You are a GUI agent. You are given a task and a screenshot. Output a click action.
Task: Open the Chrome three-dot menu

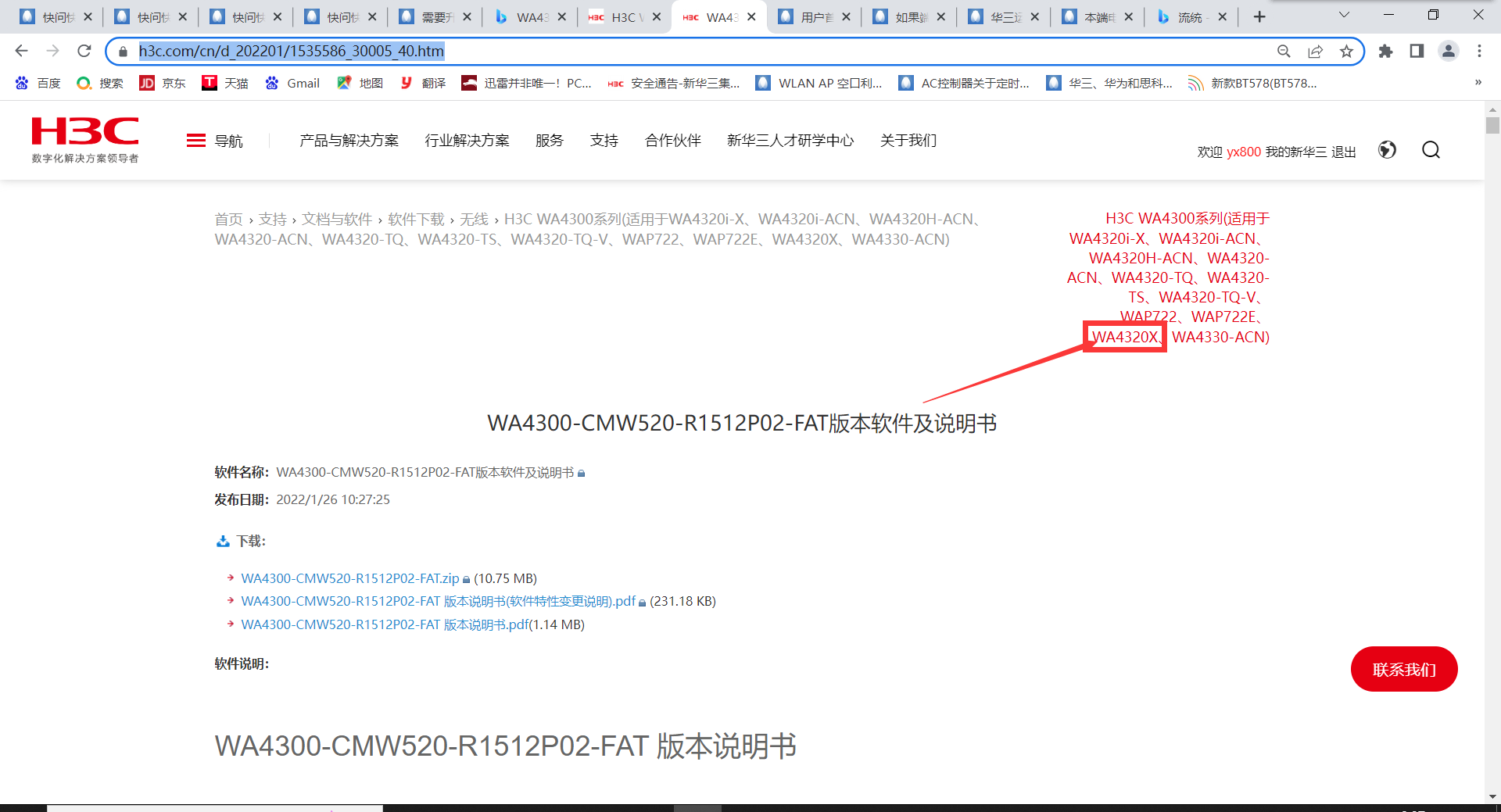coord(1479,51)
